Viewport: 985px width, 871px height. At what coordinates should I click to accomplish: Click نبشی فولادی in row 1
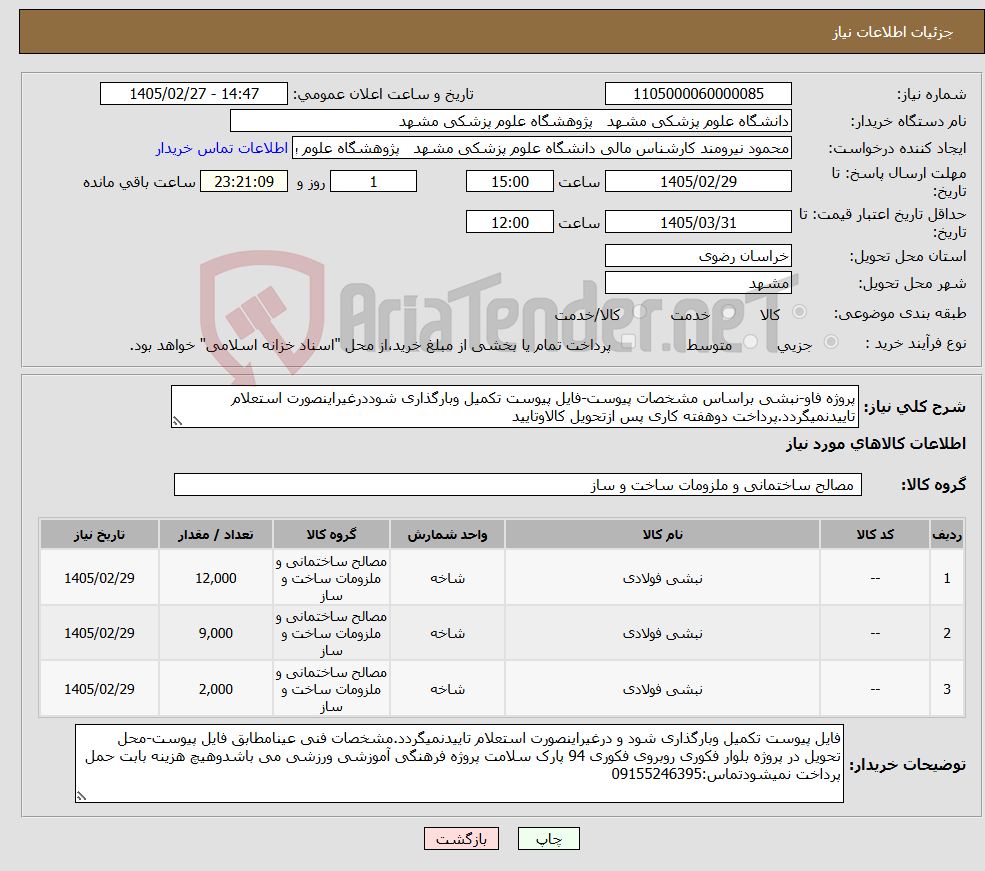[x=662, y=578]
